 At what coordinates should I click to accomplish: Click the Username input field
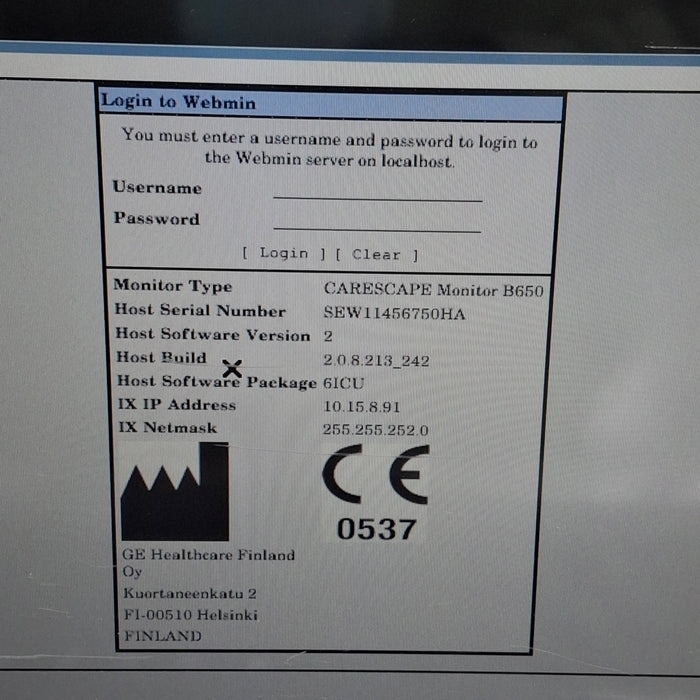tap(377, 190)
